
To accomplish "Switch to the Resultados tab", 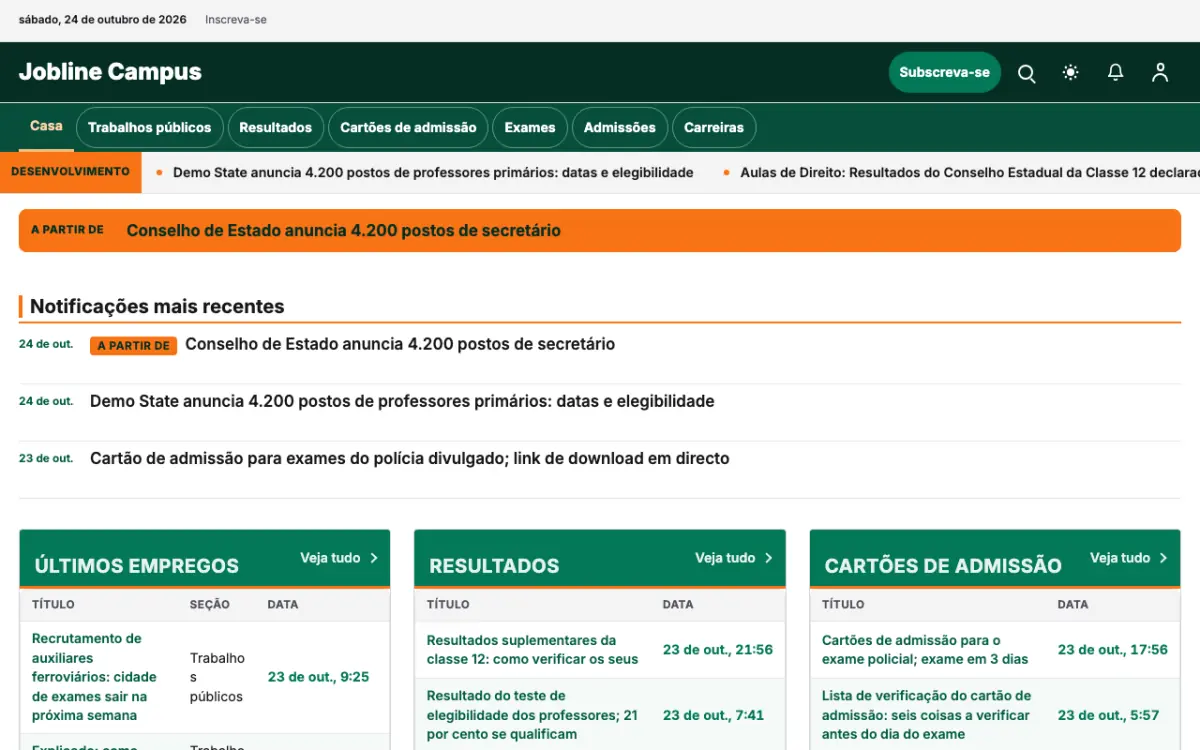I will pyautogui.click(x=275, y=127).
